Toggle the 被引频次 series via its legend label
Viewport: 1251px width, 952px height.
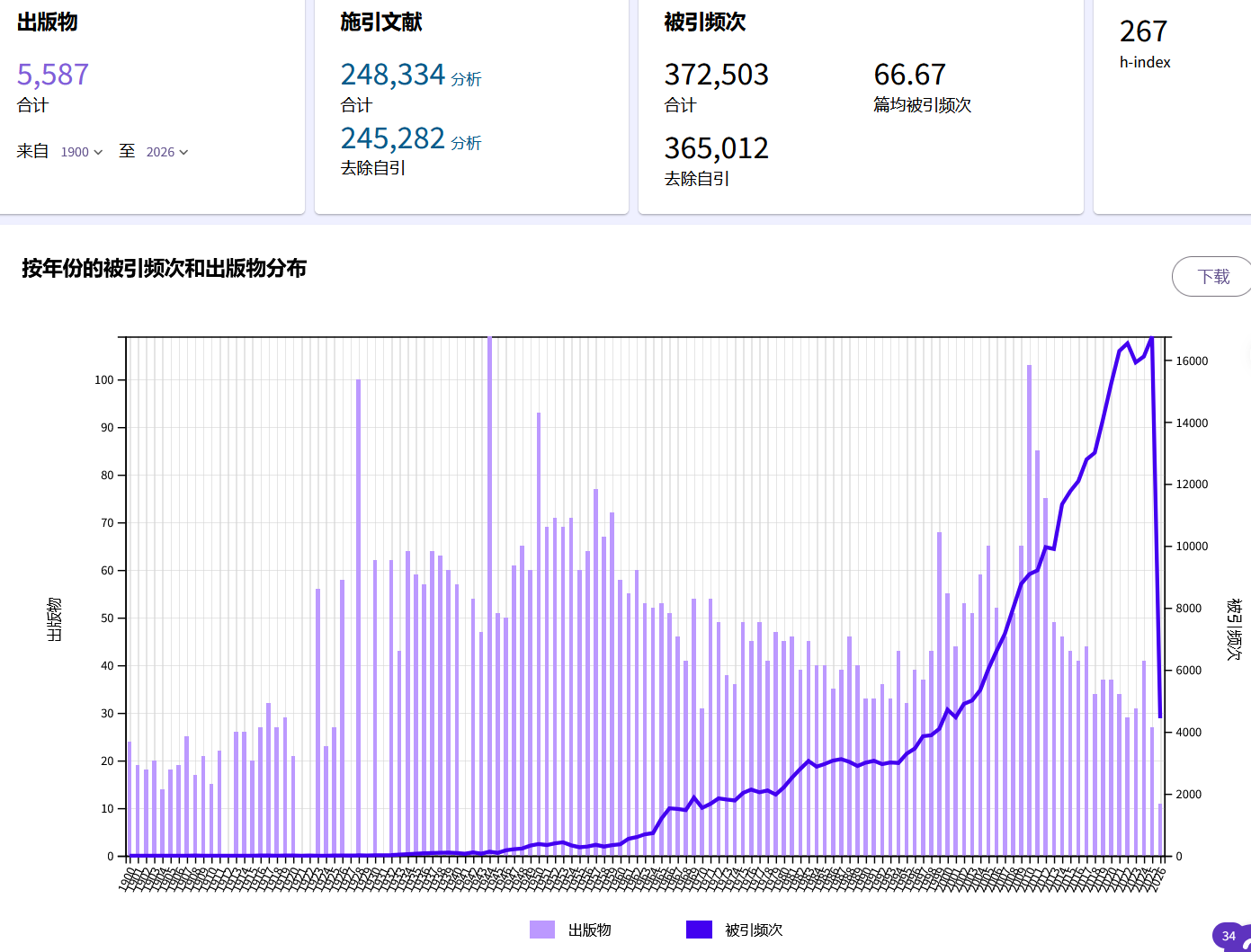pyautogui.click(x=754, y=930)
